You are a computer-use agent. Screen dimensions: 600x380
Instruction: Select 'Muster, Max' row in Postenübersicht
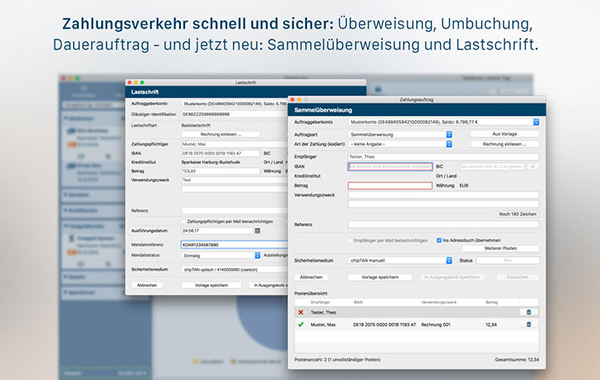[417, 325]
